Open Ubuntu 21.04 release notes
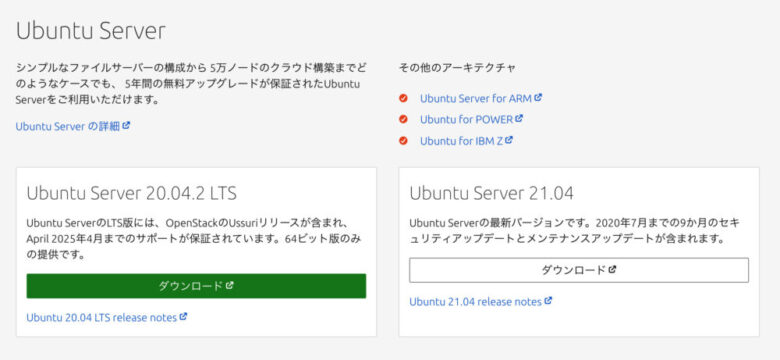The image size is (780, 360). [481, 301]
